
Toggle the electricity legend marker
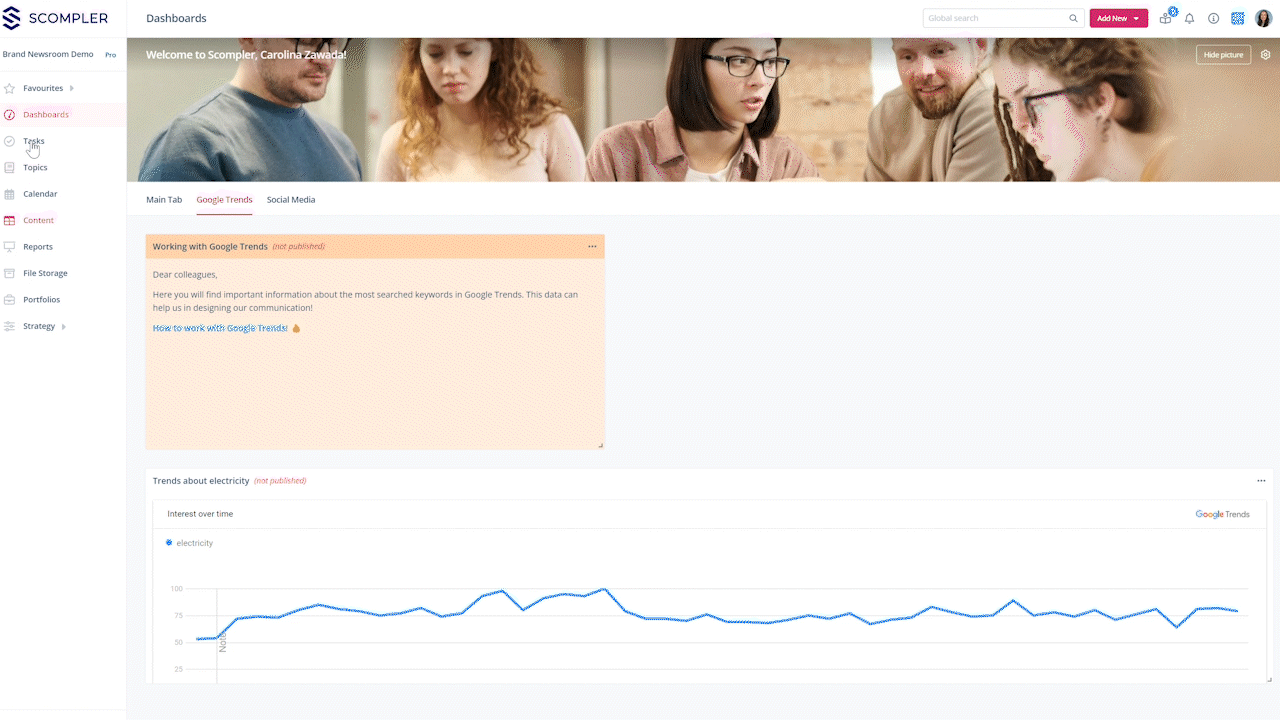(169, 543)
